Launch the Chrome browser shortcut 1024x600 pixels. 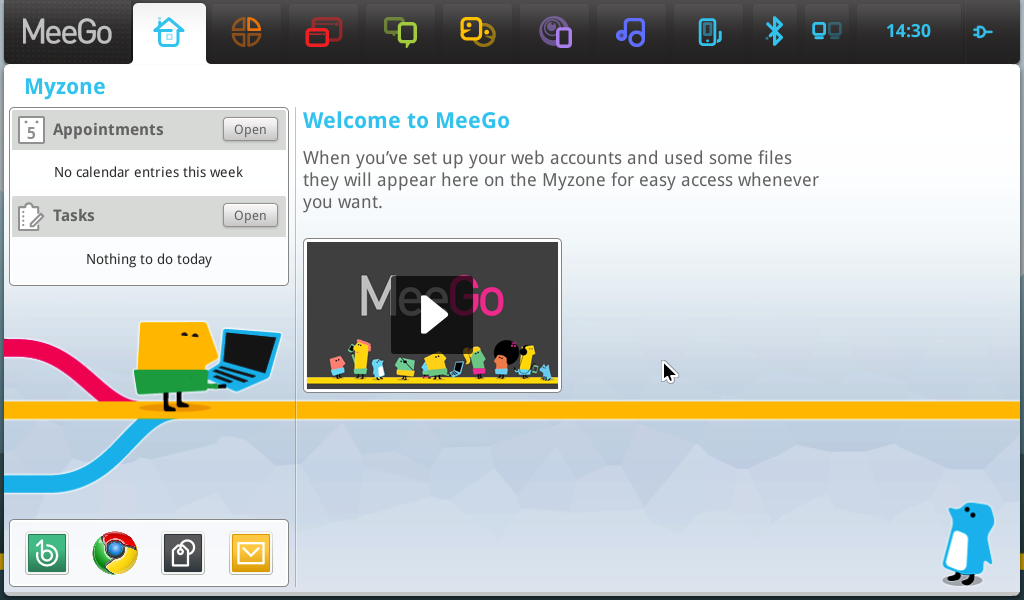click(x=115, y=553)
